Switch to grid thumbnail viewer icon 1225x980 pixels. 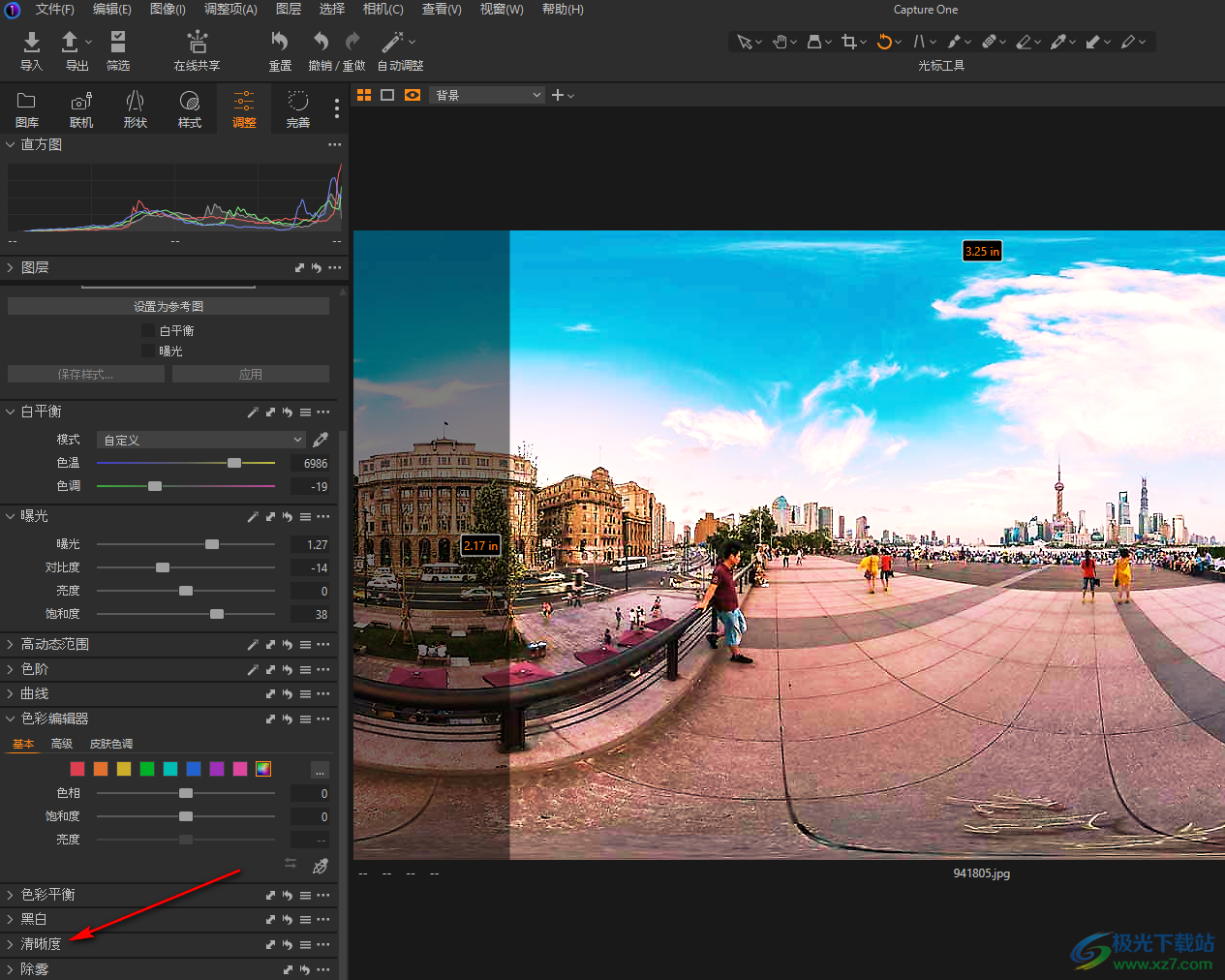tap(364, 95)
